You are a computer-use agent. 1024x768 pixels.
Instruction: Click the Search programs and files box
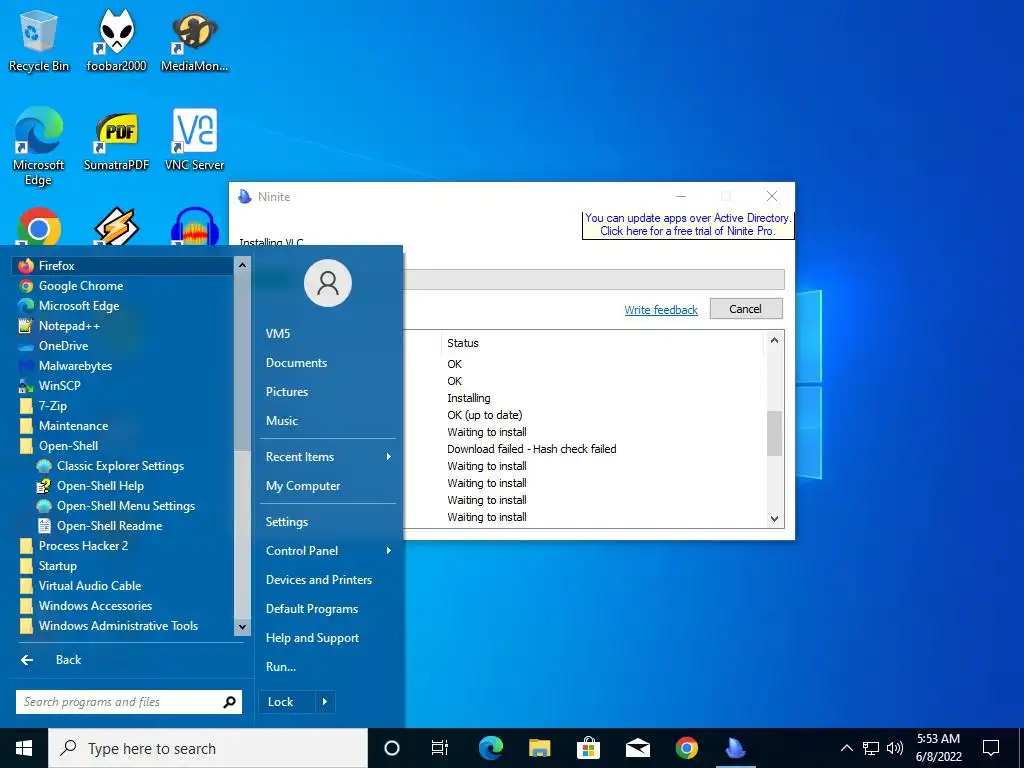pos(129,702)
